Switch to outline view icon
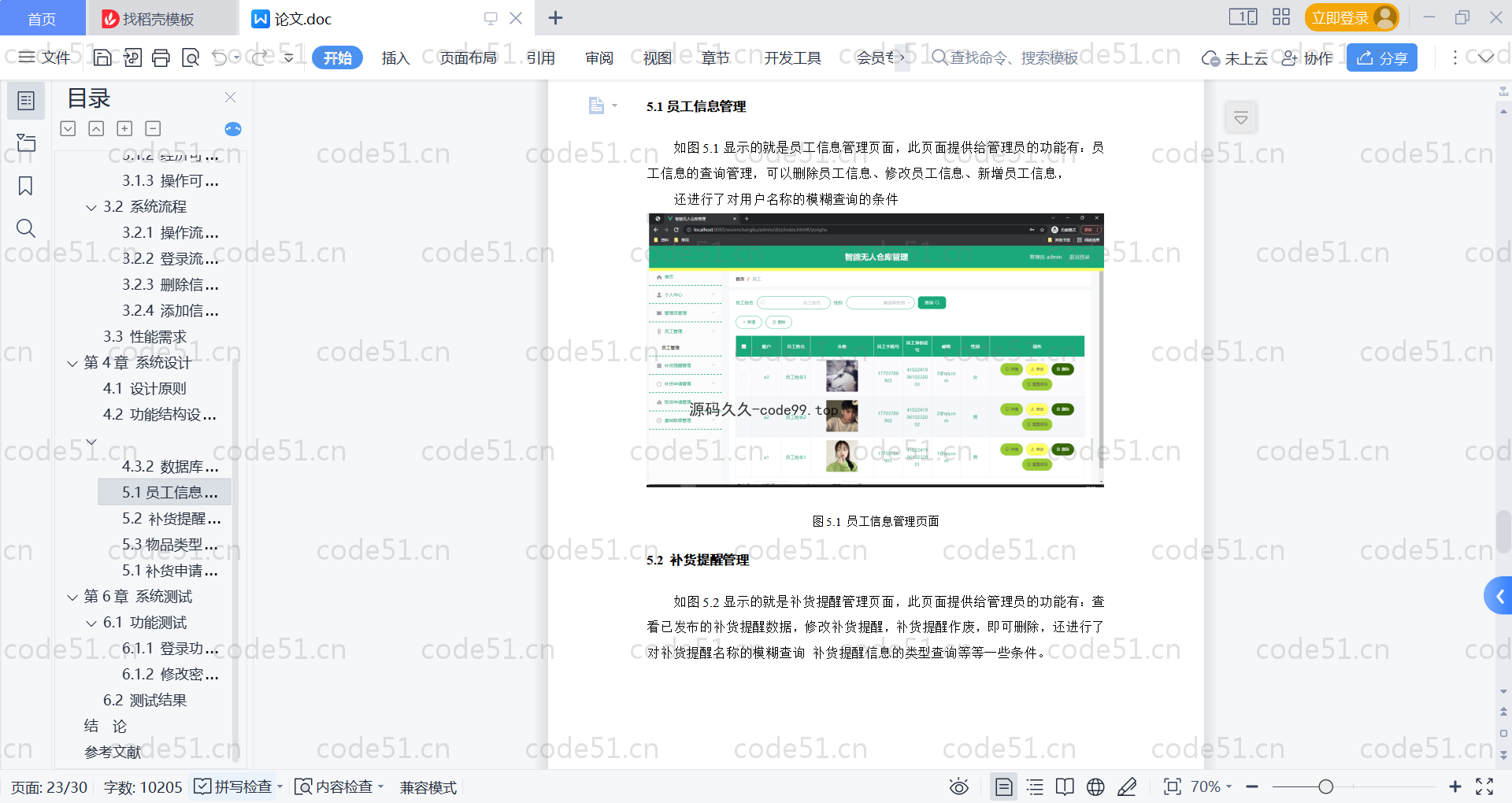Viewport: 1512px width, 803px height. (1035, 786)
